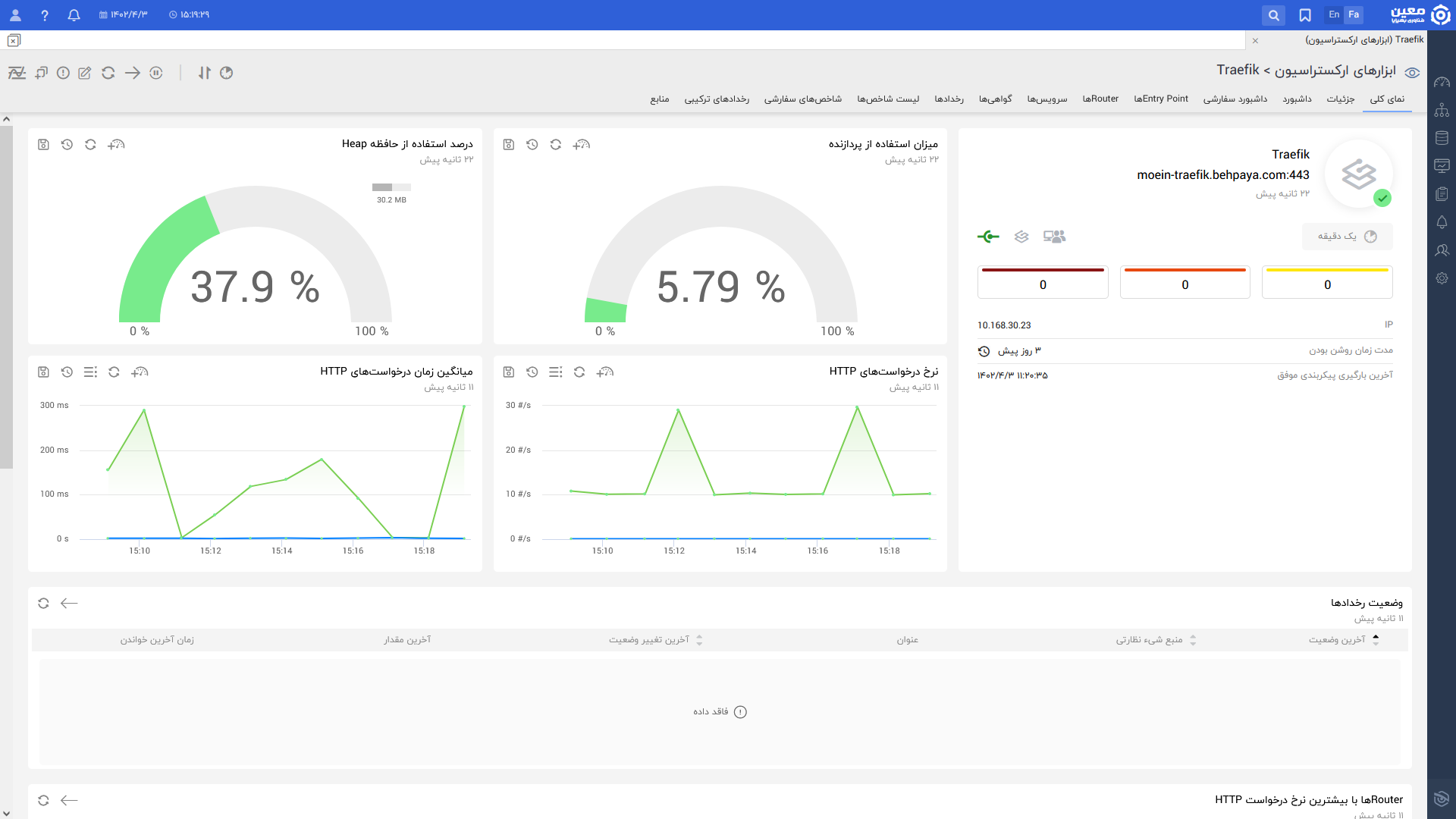
Task: Open the Entry Point tab
Action: [1161, 99]
